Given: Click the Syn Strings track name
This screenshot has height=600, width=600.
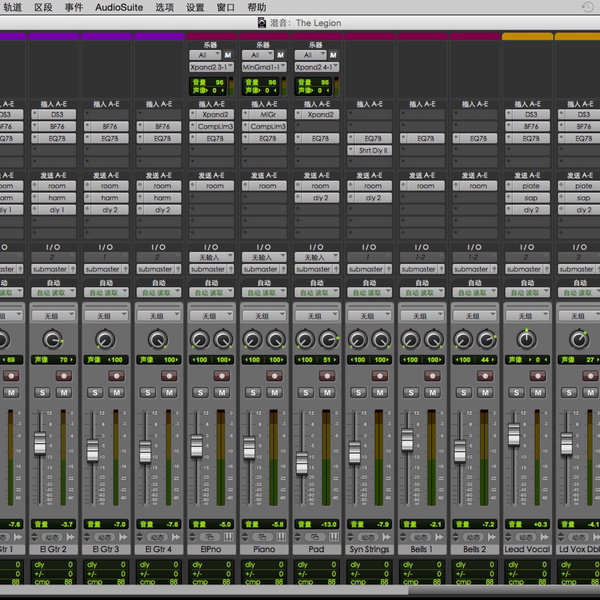Looking at the screenshot, I should tap(370, 549).
